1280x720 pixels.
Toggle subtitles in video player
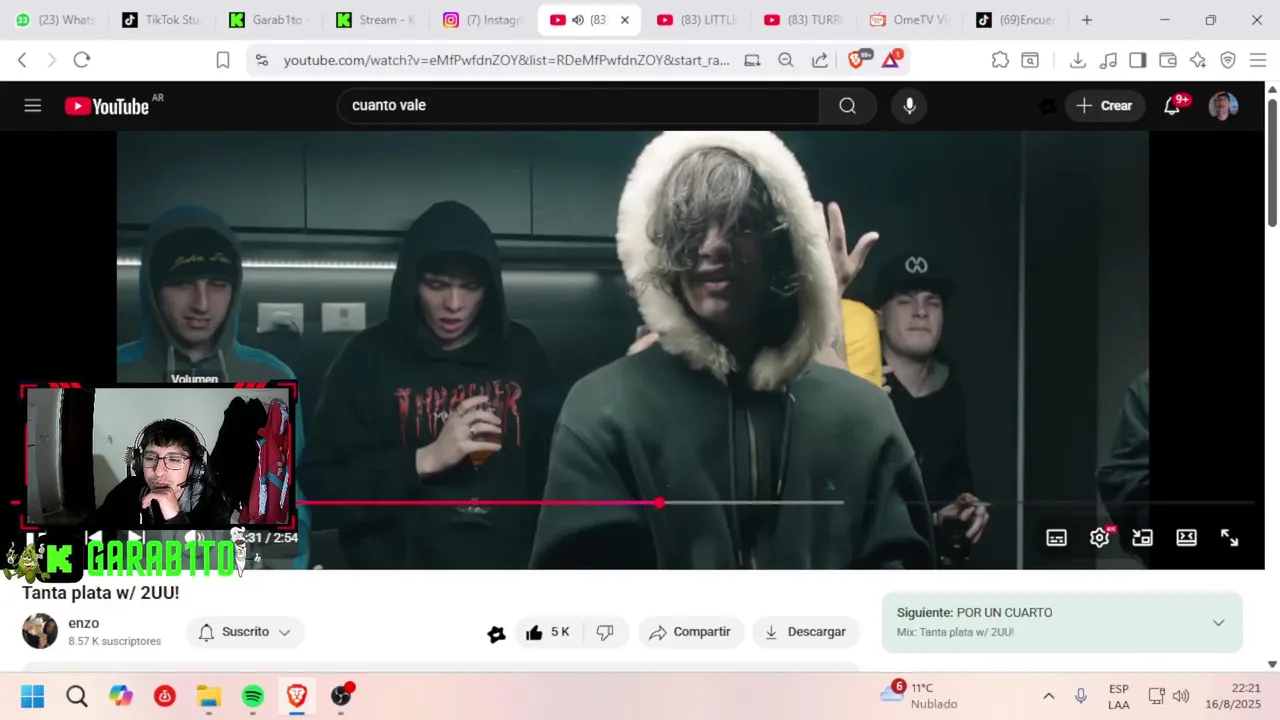point(1056,537)
